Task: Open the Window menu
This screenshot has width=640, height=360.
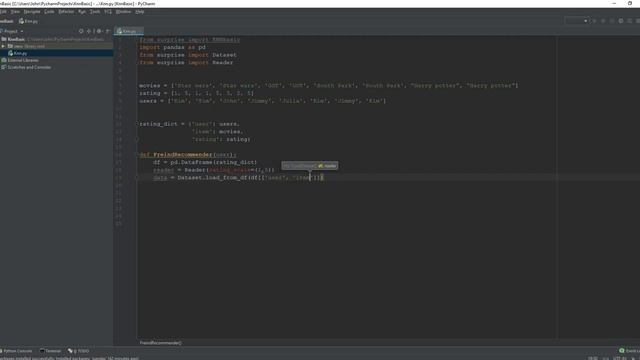Action: 123,12
